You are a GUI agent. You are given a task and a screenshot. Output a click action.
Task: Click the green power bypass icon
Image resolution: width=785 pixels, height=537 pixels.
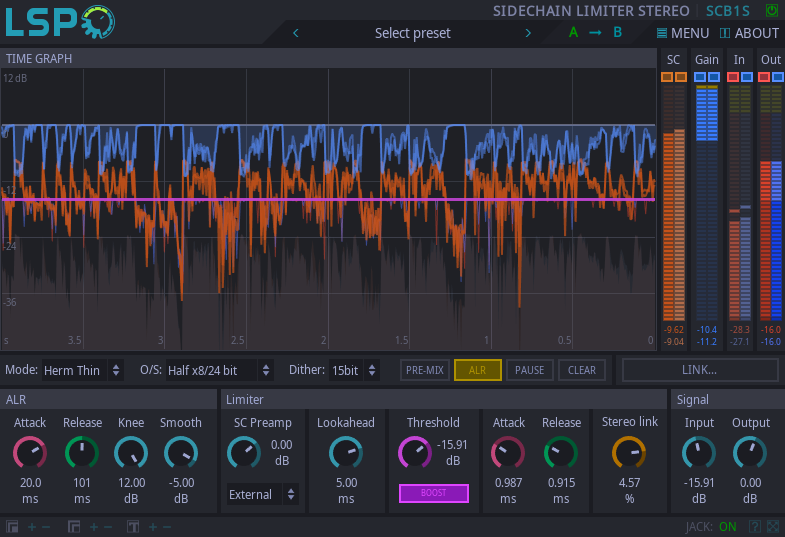[x=771, y=11]
